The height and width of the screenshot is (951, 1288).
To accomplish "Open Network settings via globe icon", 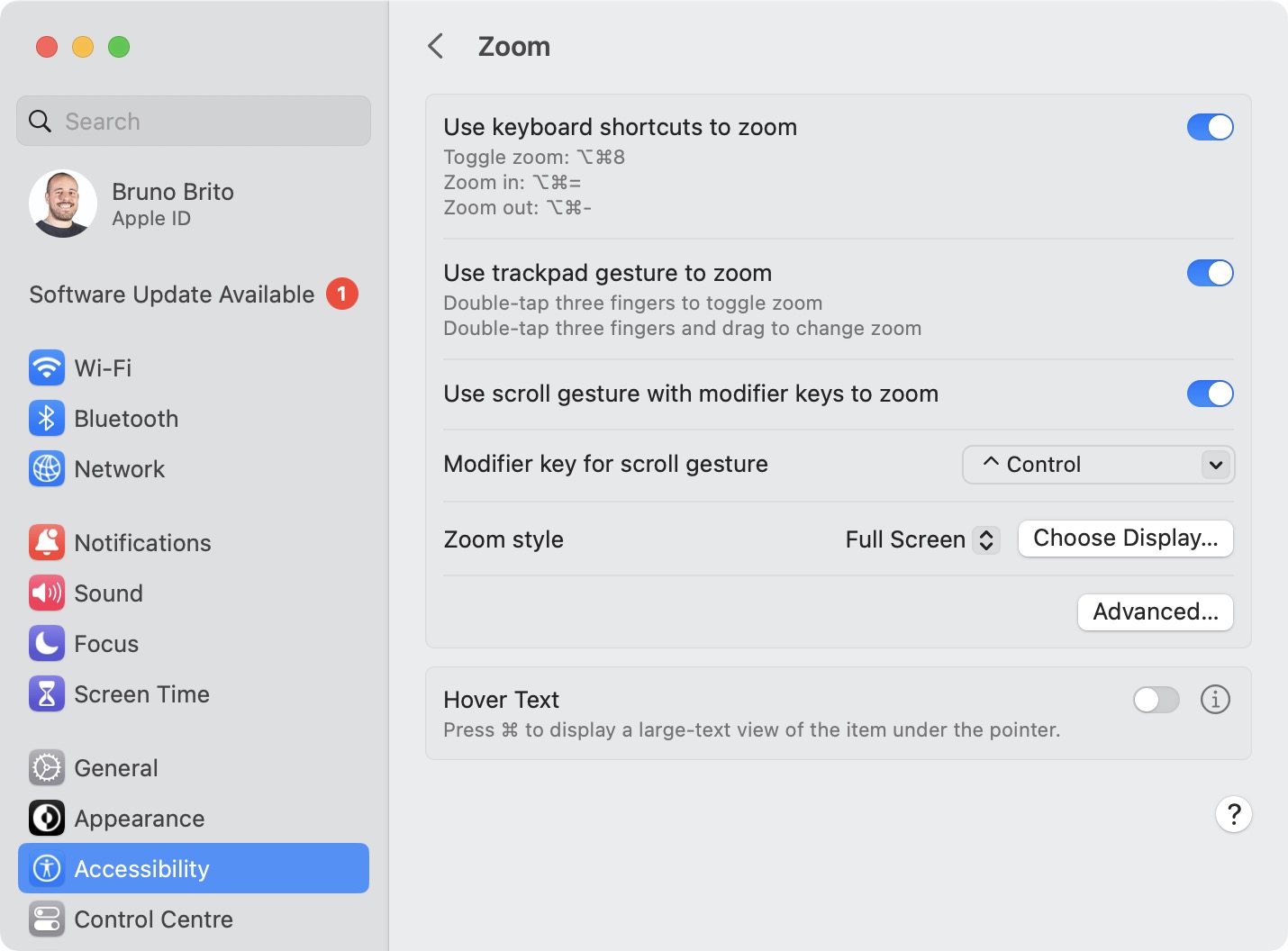I will pyautogui.click(x=46, y=468).
